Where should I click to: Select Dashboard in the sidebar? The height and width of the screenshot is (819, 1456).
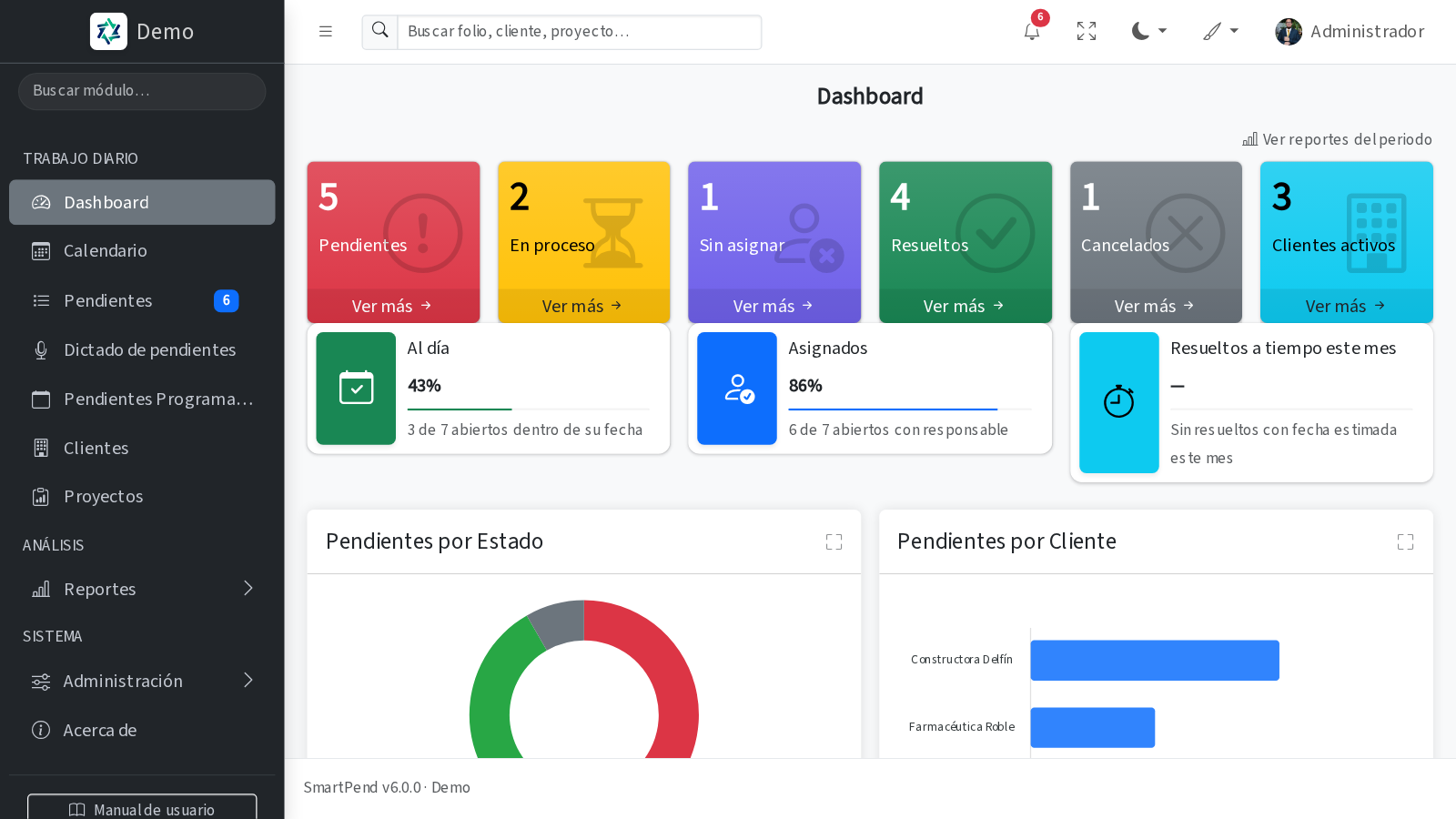click(142, 202)
